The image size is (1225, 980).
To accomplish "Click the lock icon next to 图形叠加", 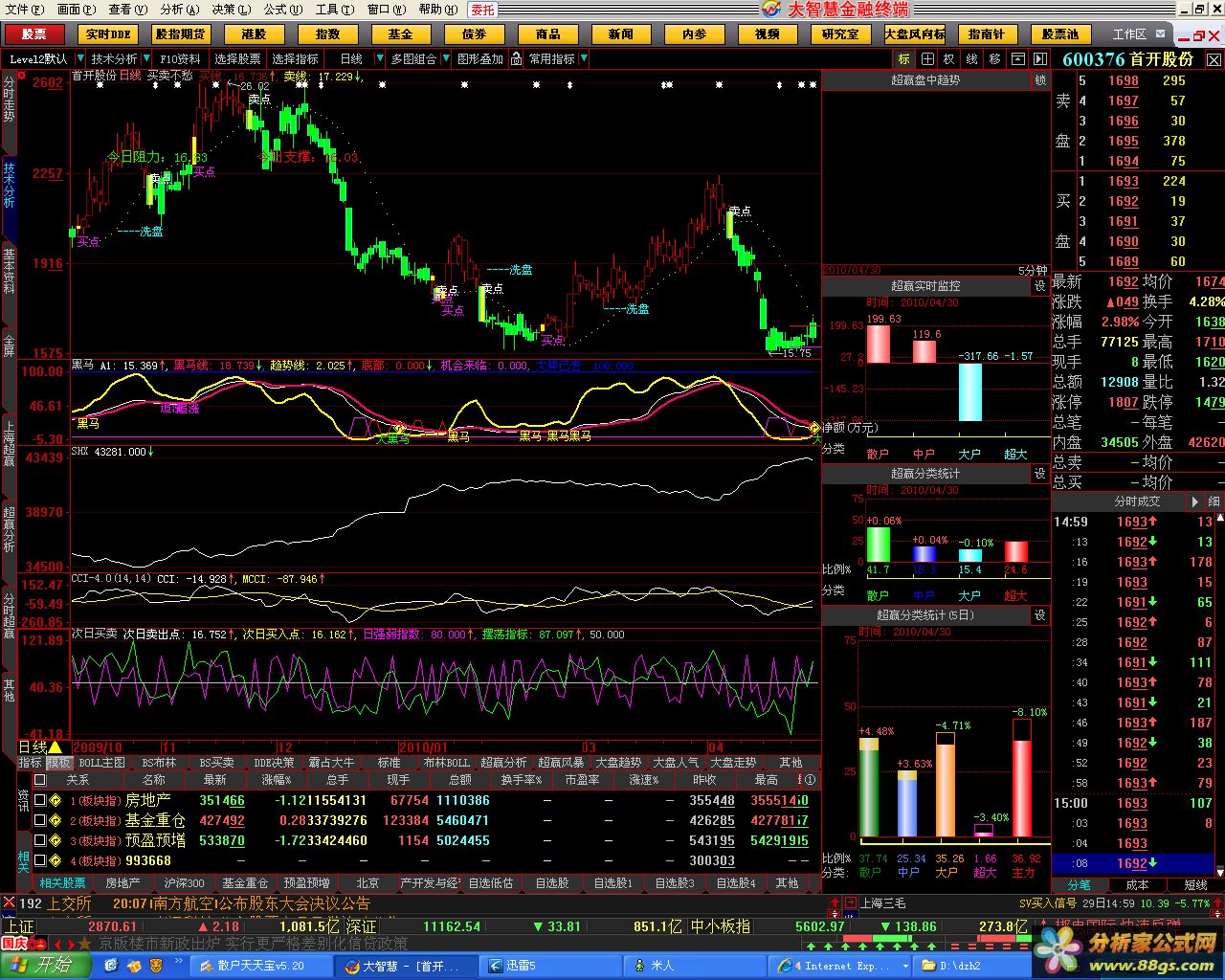I will pos(516,59).
